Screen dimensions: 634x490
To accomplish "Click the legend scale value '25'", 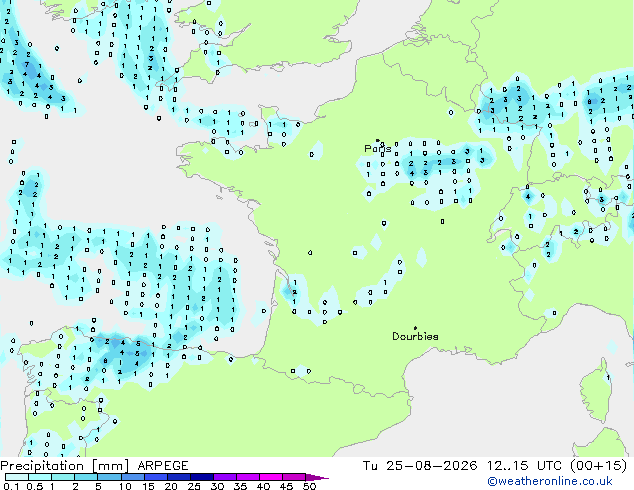I will click(194, 486).
